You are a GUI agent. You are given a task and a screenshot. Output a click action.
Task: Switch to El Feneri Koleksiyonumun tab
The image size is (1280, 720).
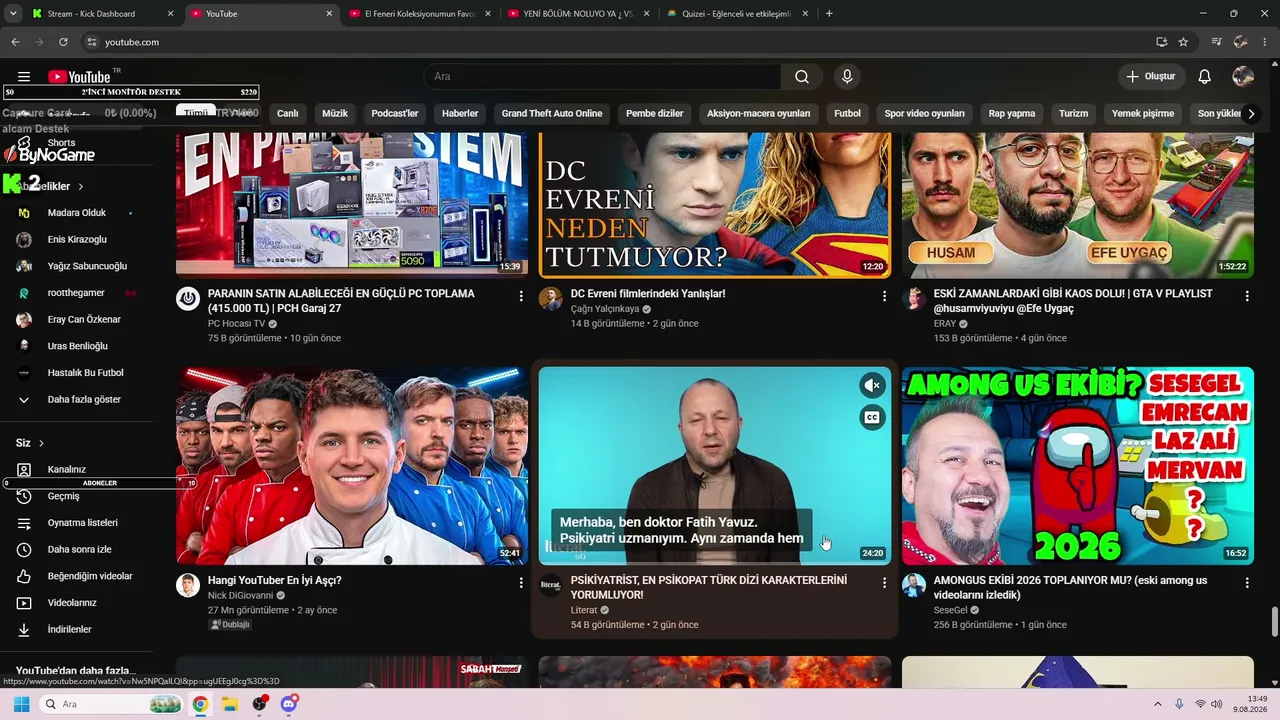coord(420,14)
